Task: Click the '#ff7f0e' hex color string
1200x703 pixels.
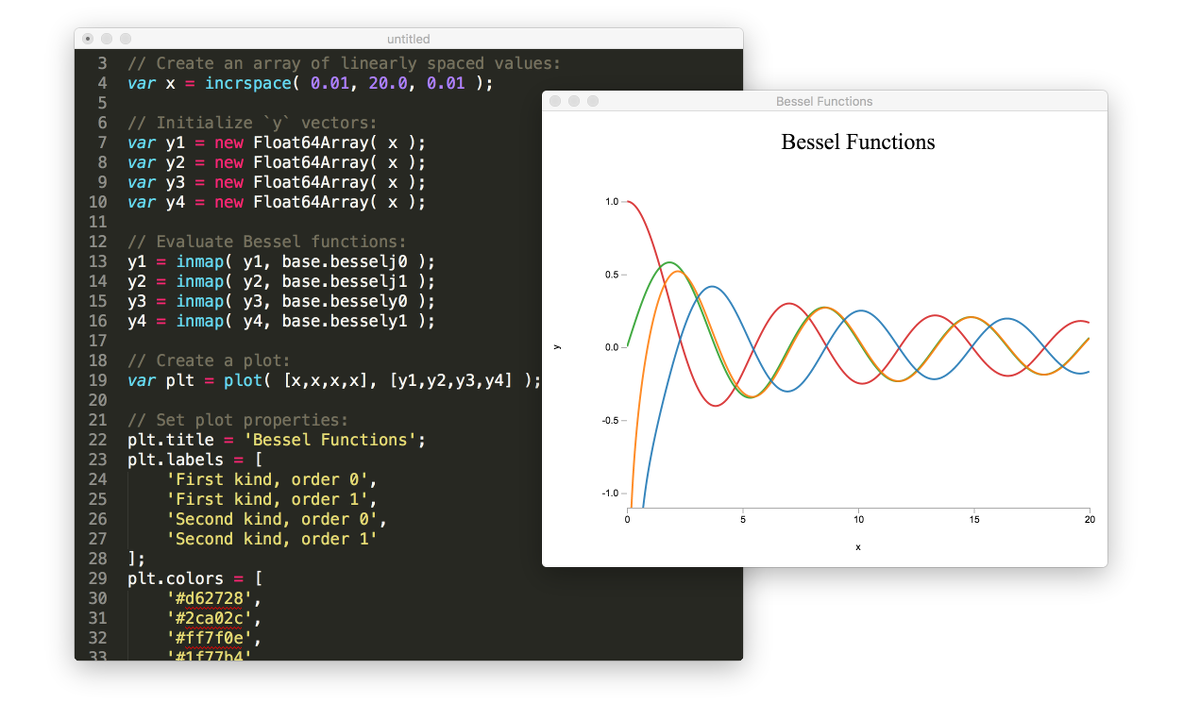Action: 208,638
